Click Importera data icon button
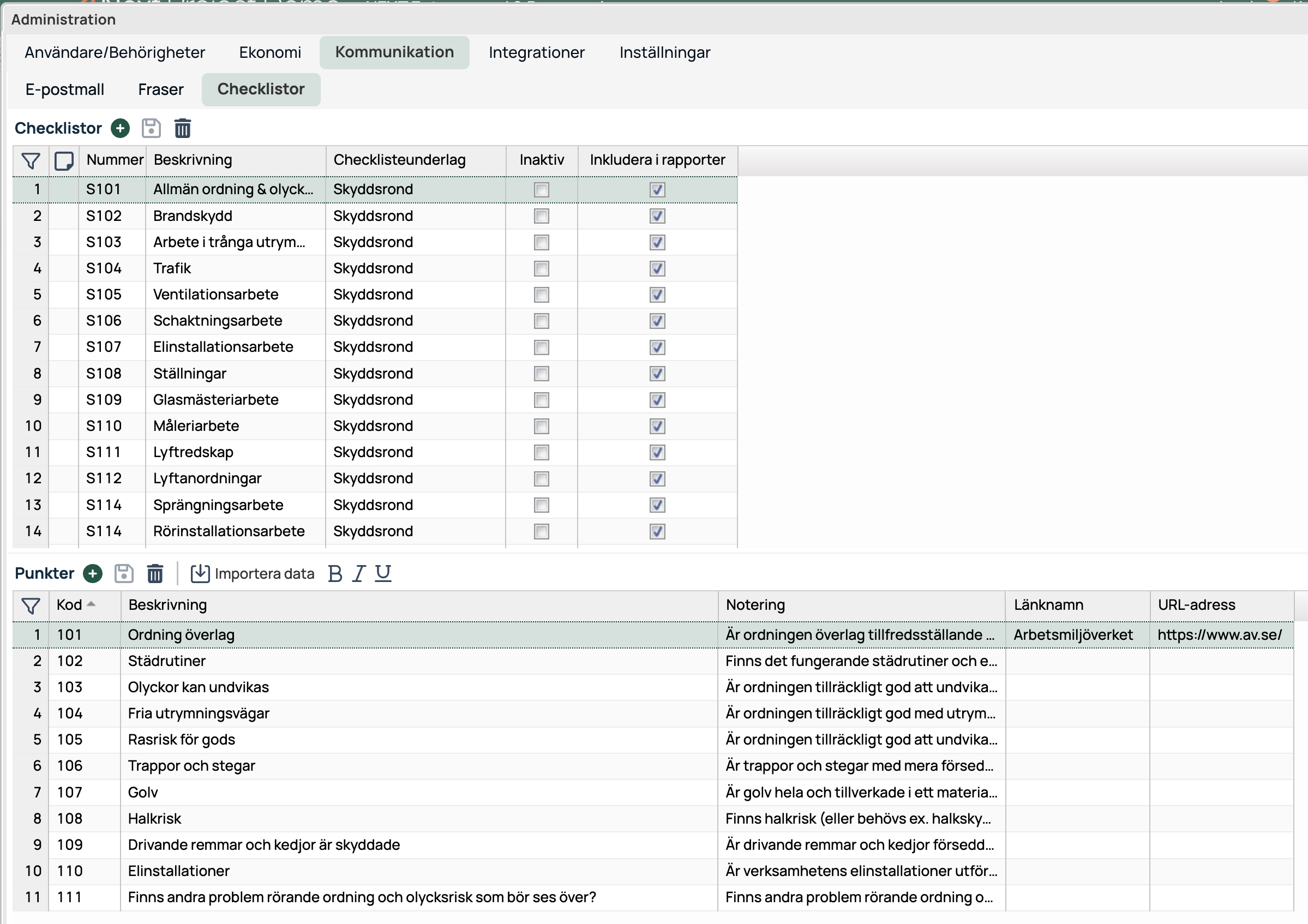This screenshot has height=924, width=1308. pos(200,573)
